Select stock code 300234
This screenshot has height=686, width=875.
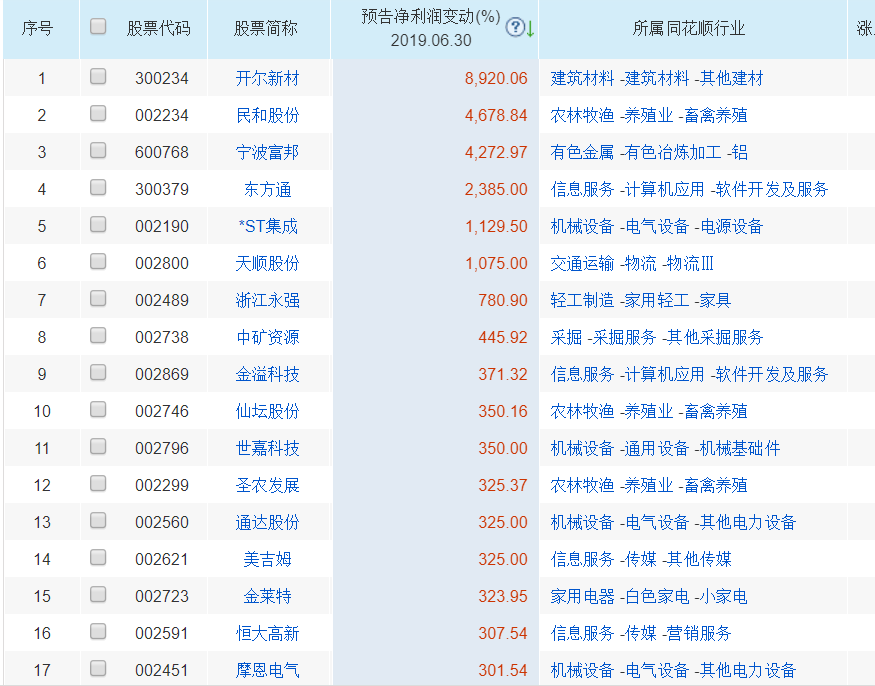(x=162, y=78)
